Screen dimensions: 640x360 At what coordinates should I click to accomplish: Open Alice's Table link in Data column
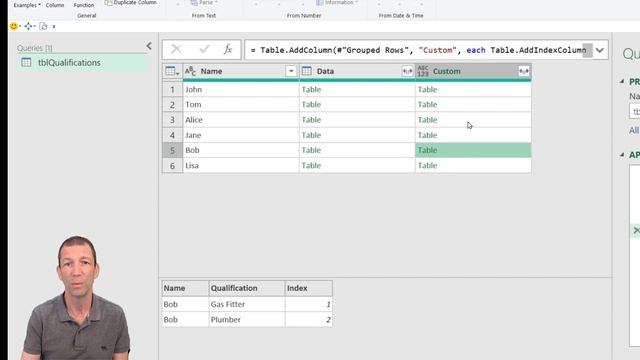click(311, 120)
